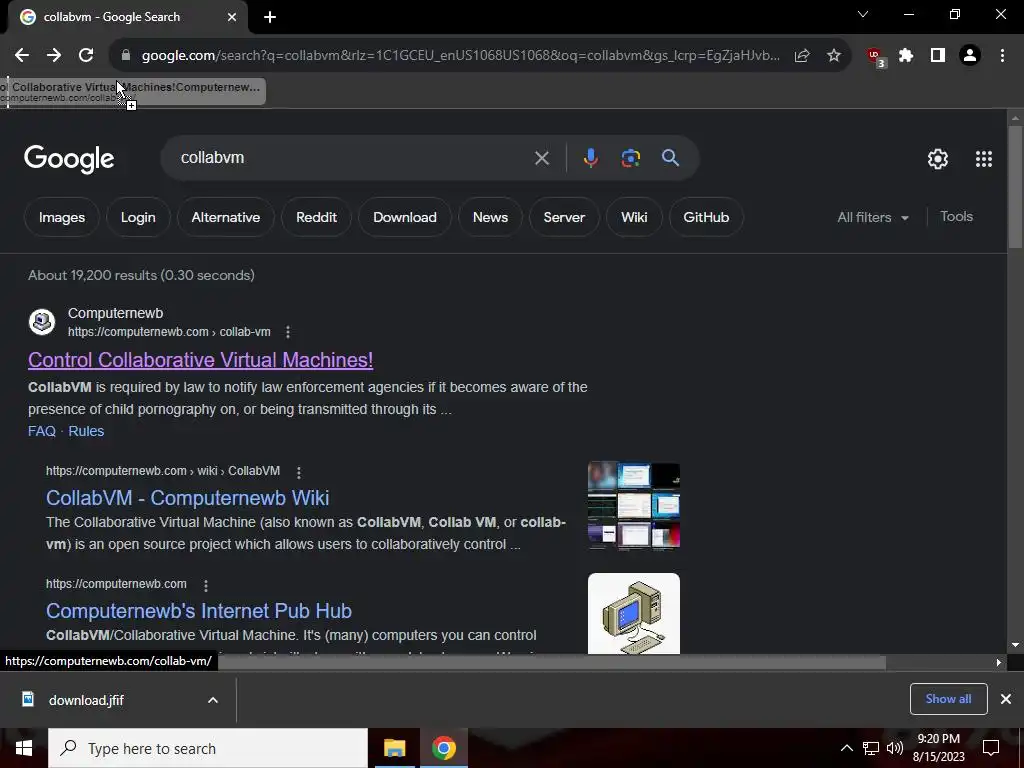Viewport: 1024px width, 768px height.
Task: Reload the Google search page
Action: (86, 56)
